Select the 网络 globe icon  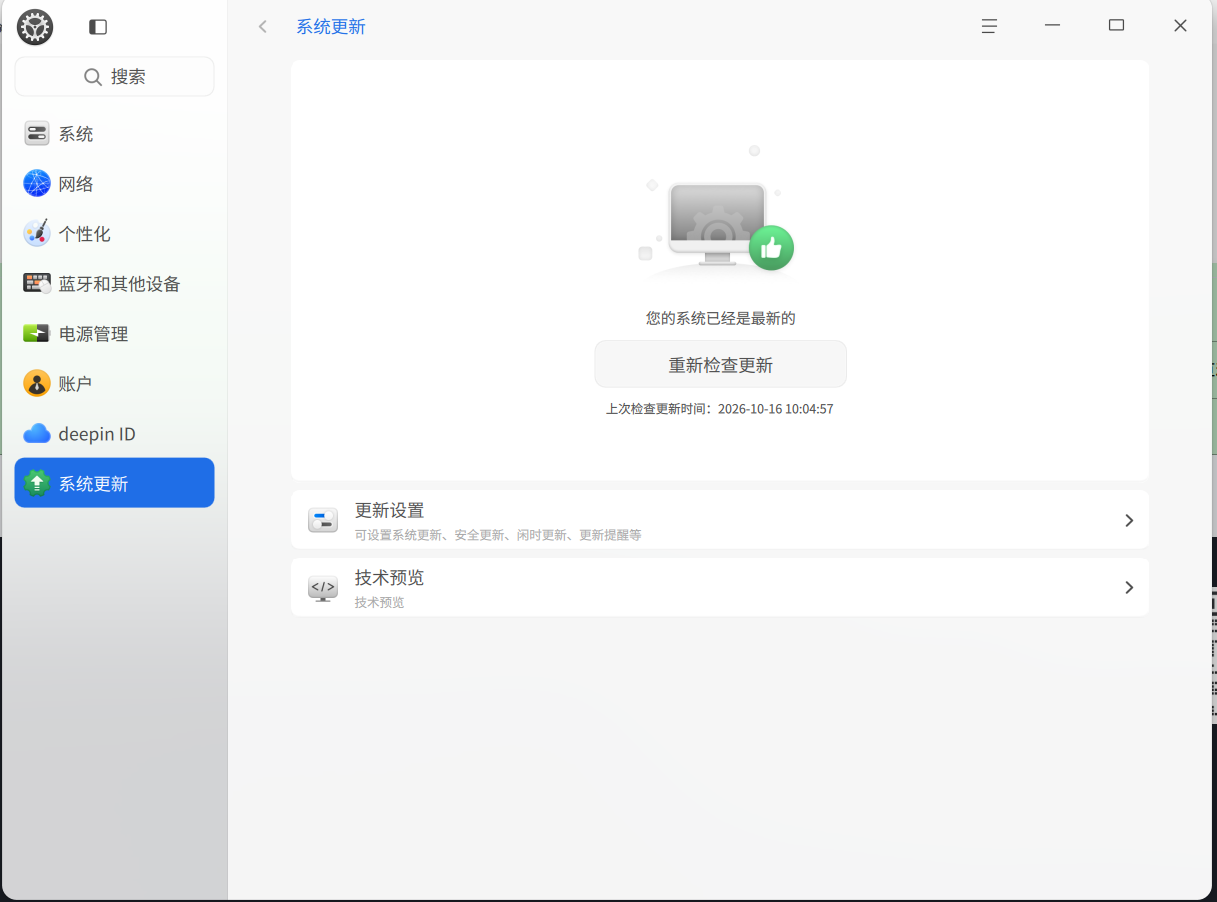[x=37, y=184]
